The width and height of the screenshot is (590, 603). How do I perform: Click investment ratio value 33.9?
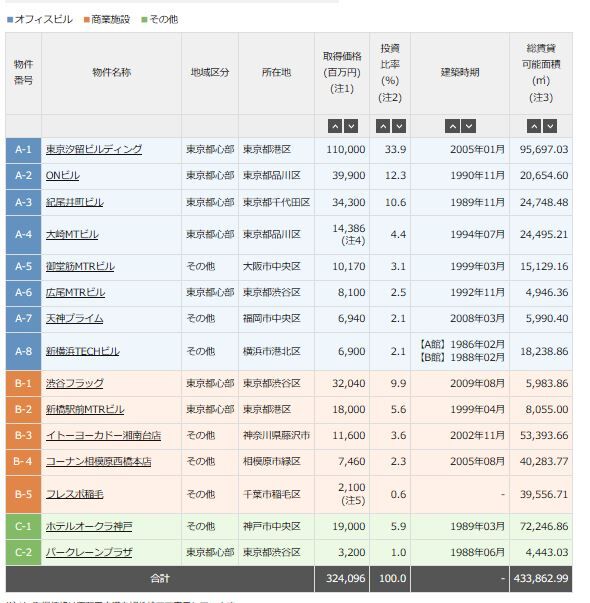395,150
